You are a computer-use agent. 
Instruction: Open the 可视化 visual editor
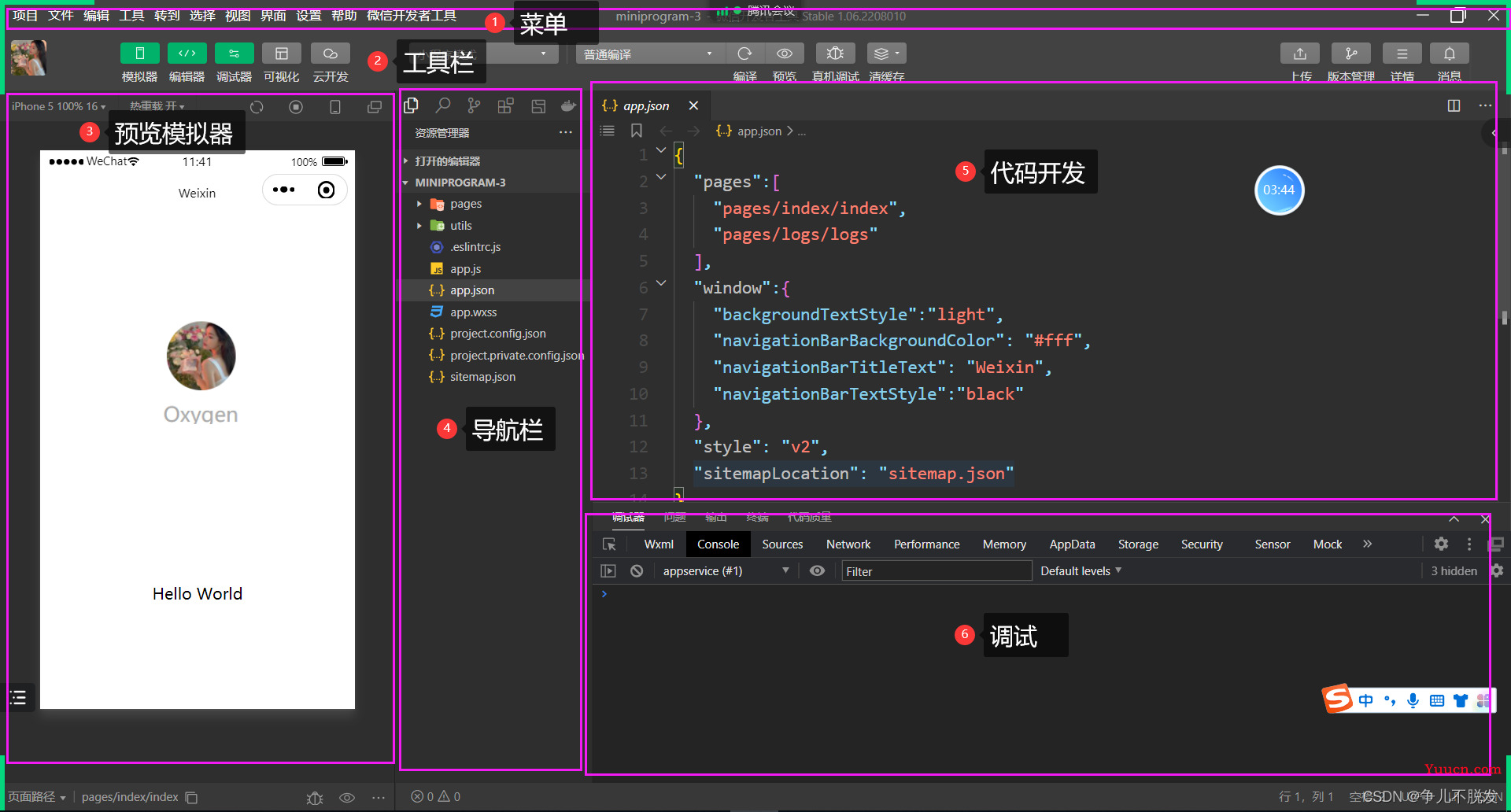coord(281,54)
